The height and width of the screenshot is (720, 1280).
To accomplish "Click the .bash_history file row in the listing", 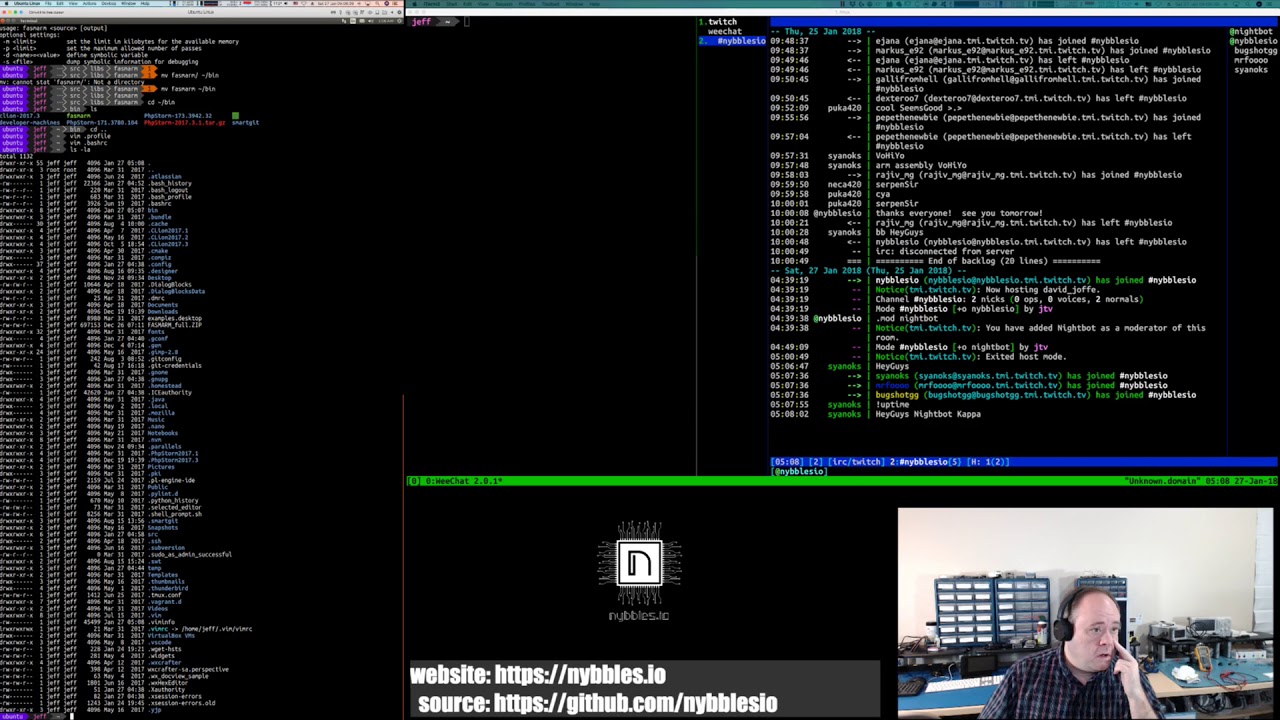I will (x=96, y=184).
